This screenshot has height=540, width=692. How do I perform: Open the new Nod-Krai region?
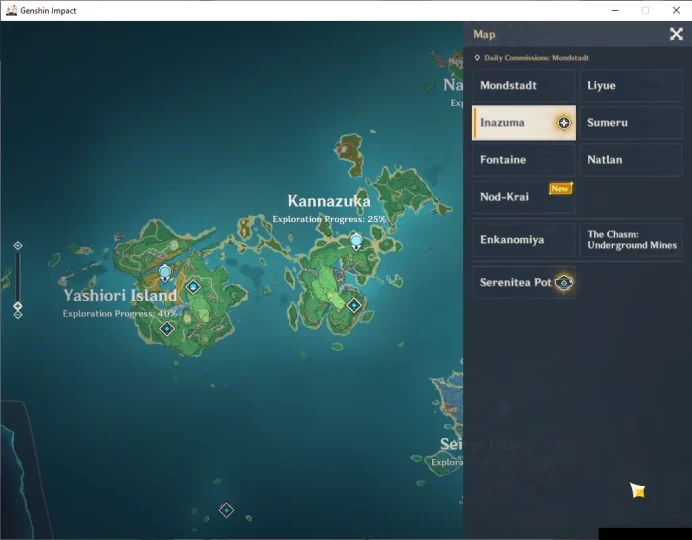click(524, 197)
